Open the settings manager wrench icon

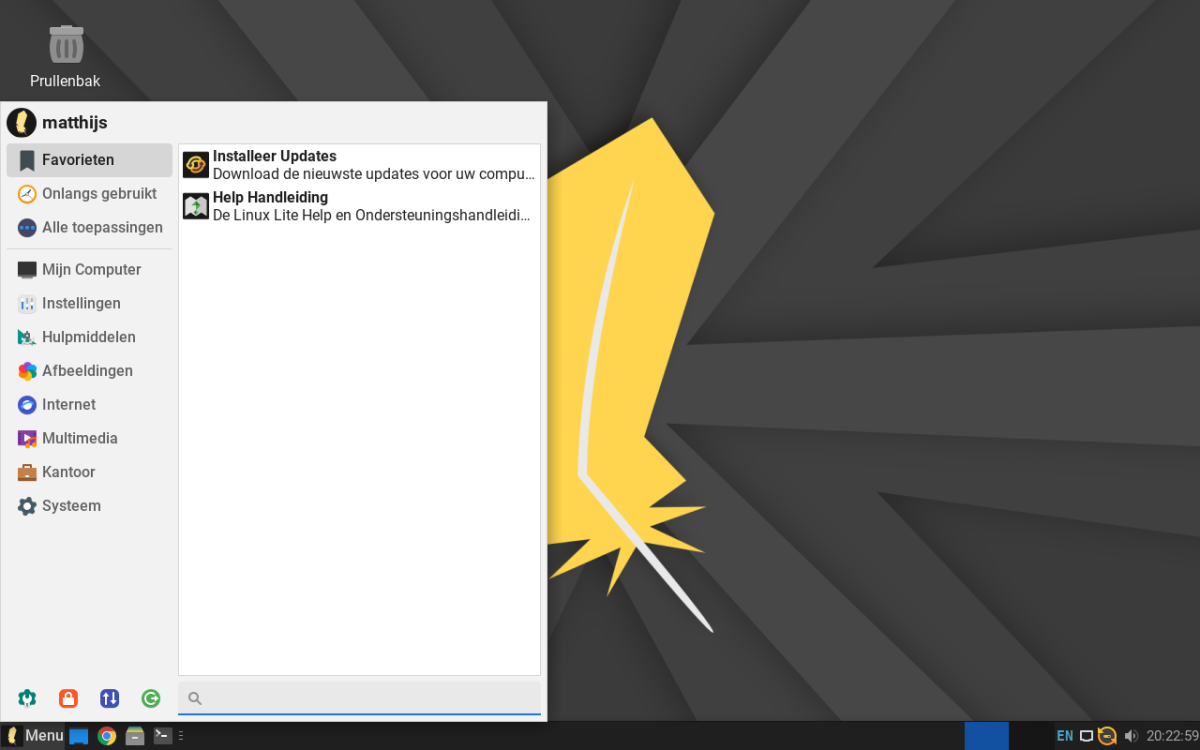(27, 698)
